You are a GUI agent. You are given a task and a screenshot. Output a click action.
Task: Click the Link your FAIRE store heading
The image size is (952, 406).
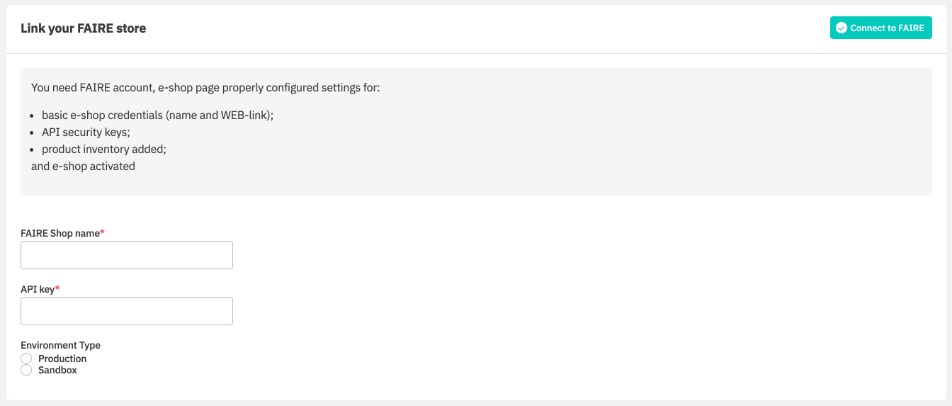coord(83,28)
